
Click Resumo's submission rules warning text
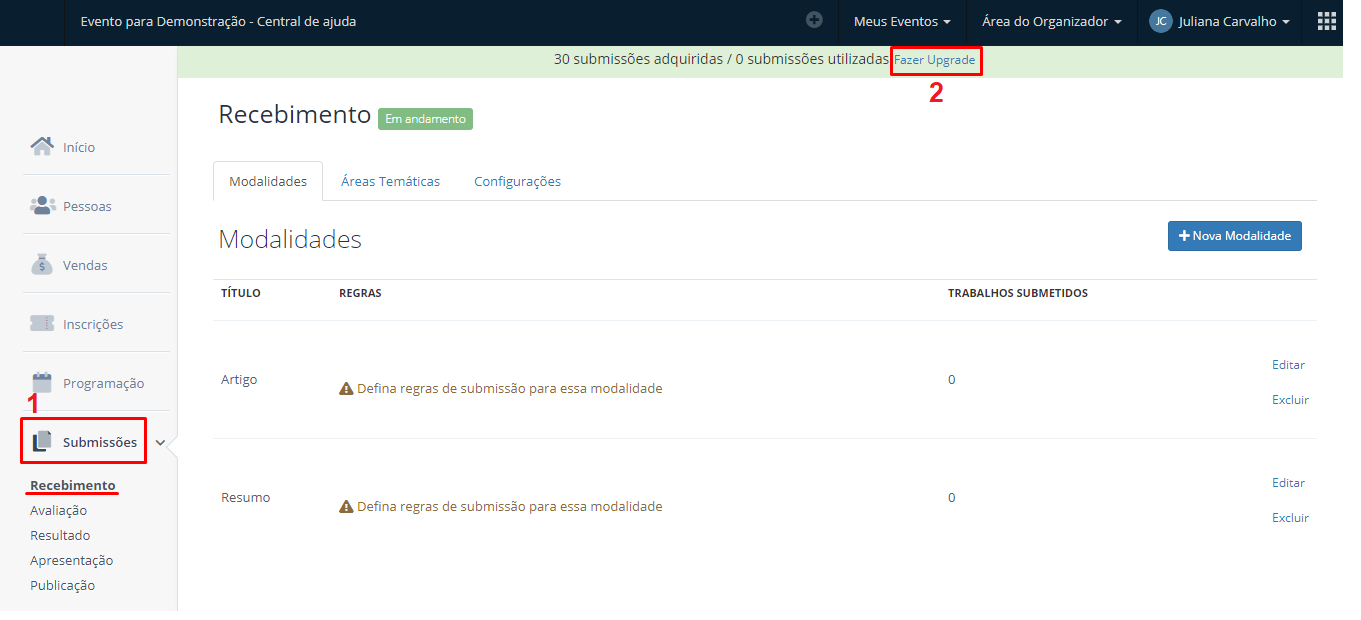click(509, 506)
